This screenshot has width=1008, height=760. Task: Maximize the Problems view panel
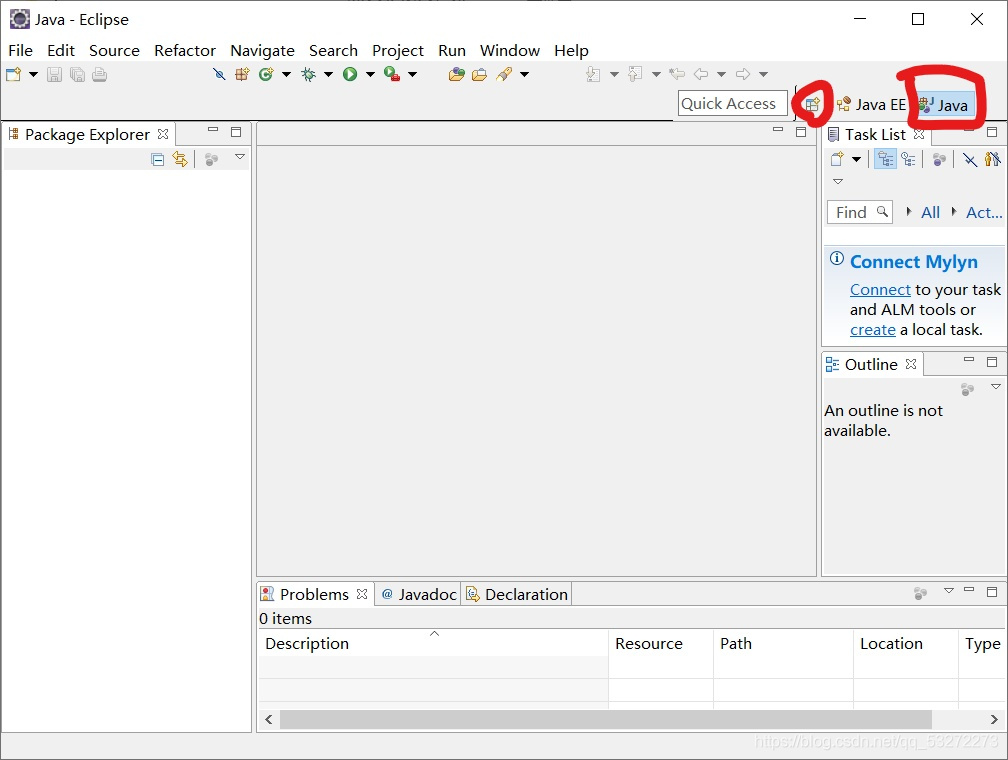coord(992,592)
